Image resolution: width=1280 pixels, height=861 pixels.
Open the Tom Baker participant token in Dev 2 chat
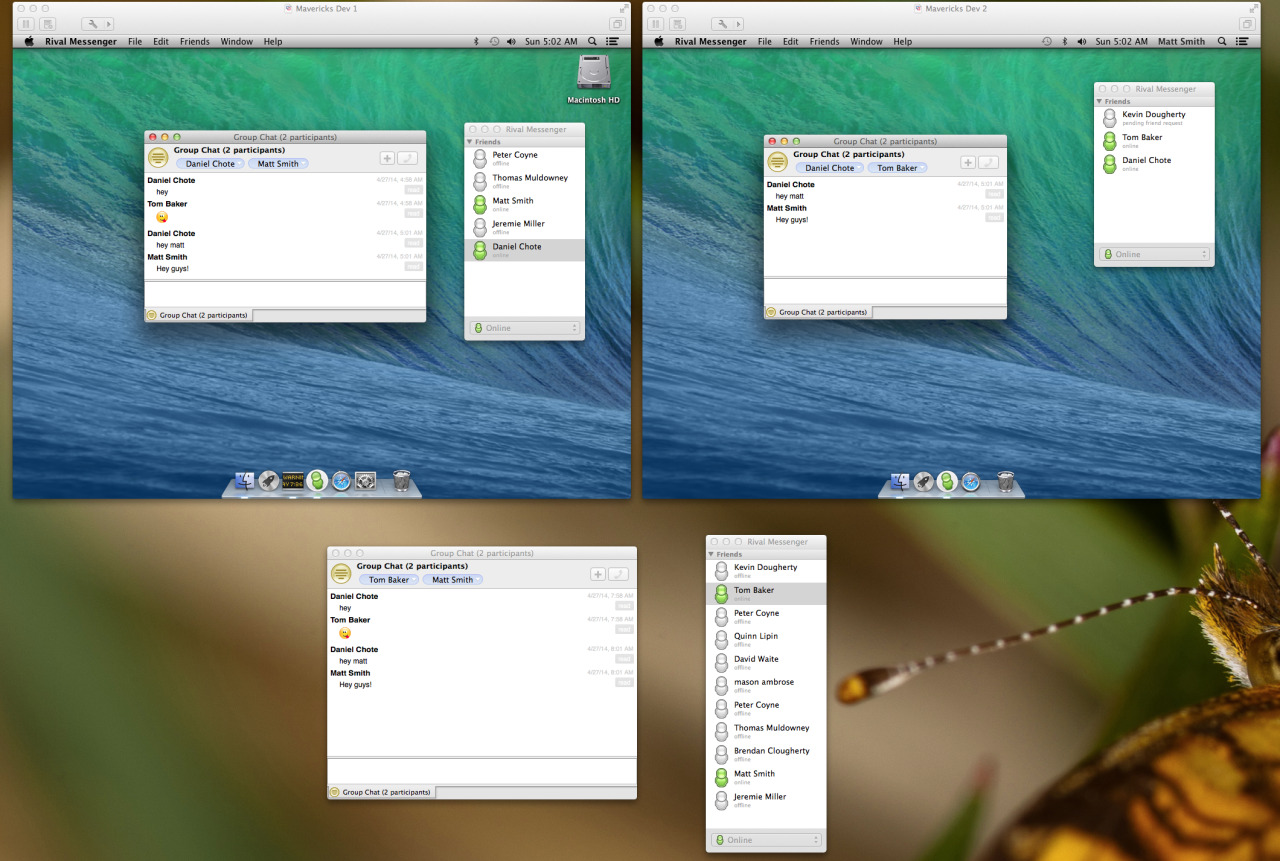tap(897, 168)
